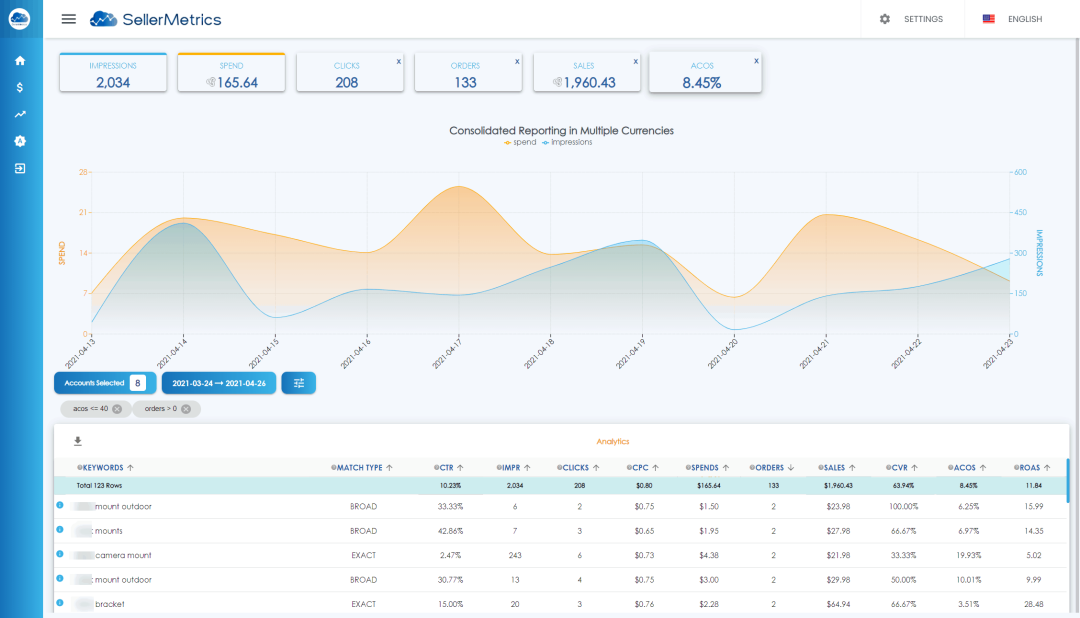The height and width of the screenshot is (618, 1080).
Task: Open the trending analytics sidebar icon
Action: point(19,114)
